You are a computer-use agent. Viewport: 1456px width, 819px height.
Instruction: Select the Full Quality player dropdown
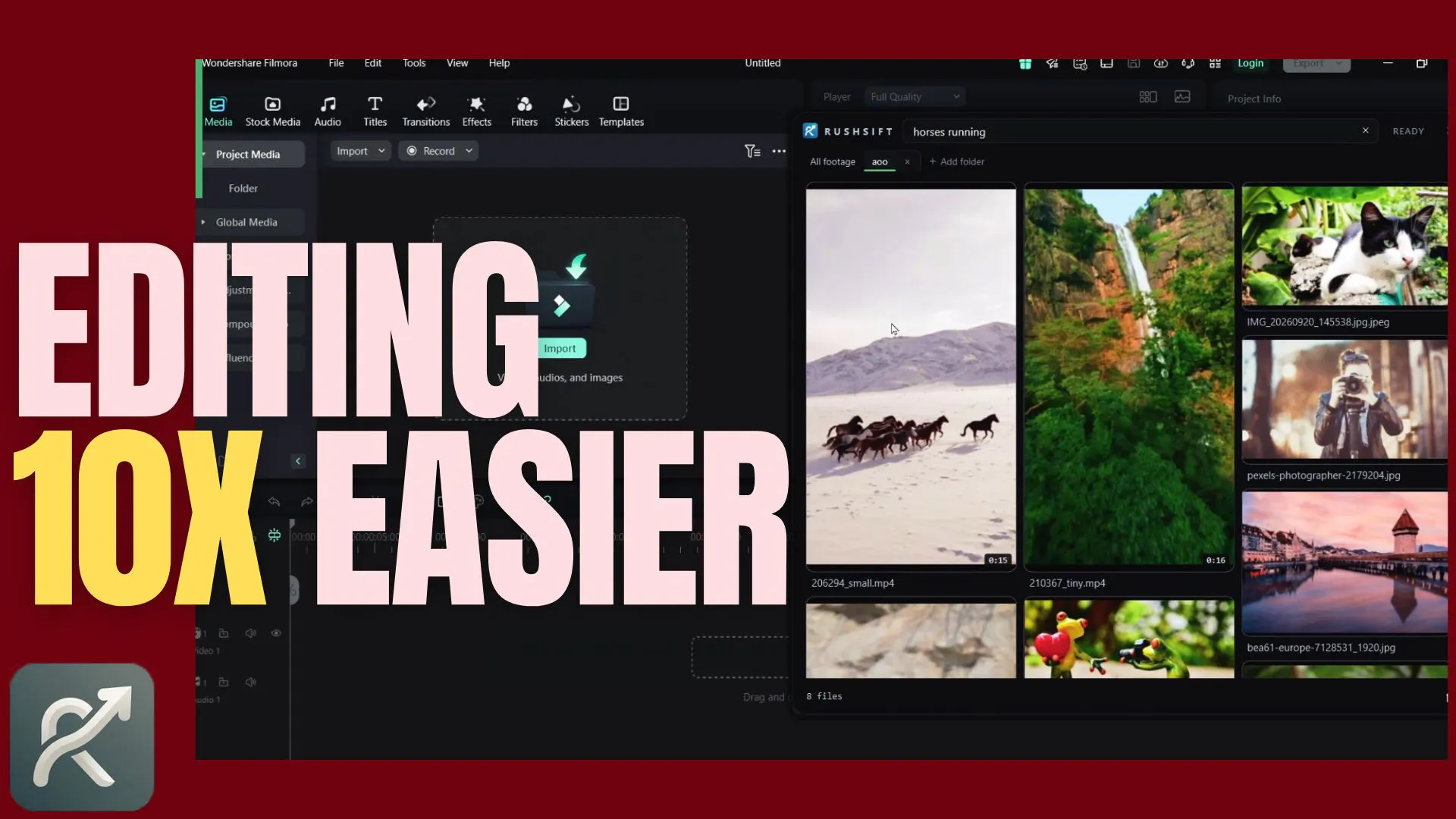click(915, 96)
